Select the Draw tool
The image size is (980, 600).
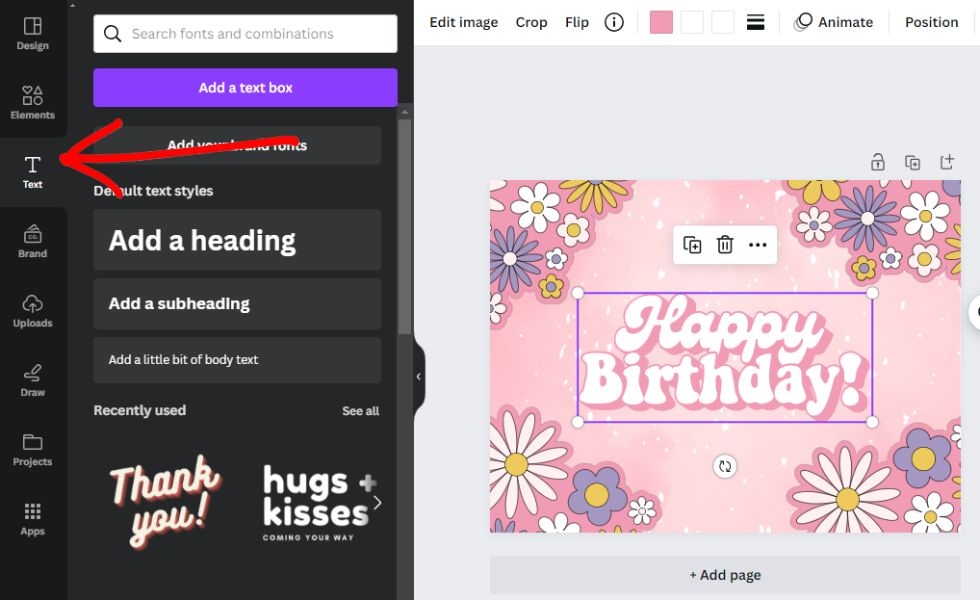pyautogui.click(x=32, y=378)
